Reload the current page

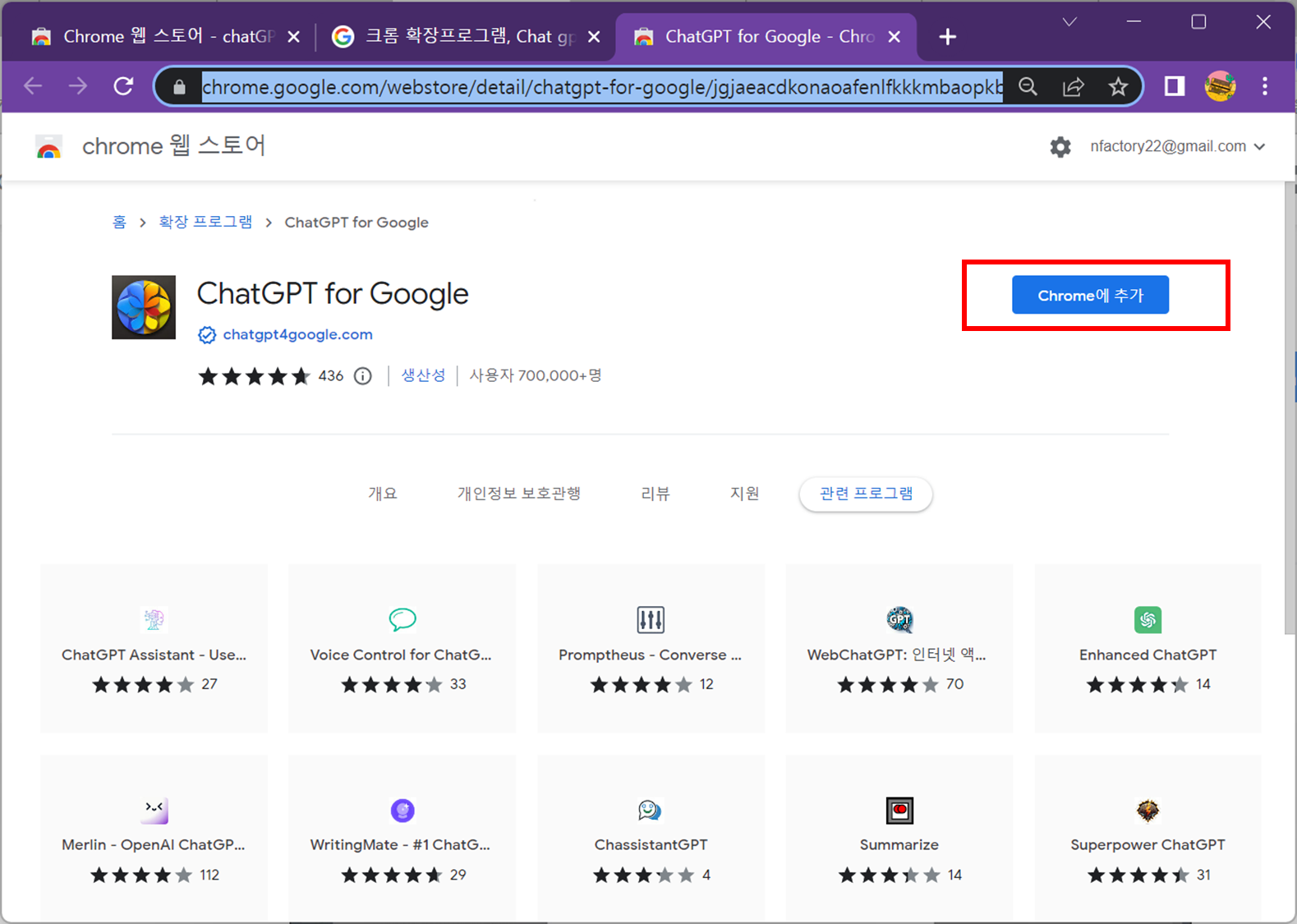click(x=124, y=86)
